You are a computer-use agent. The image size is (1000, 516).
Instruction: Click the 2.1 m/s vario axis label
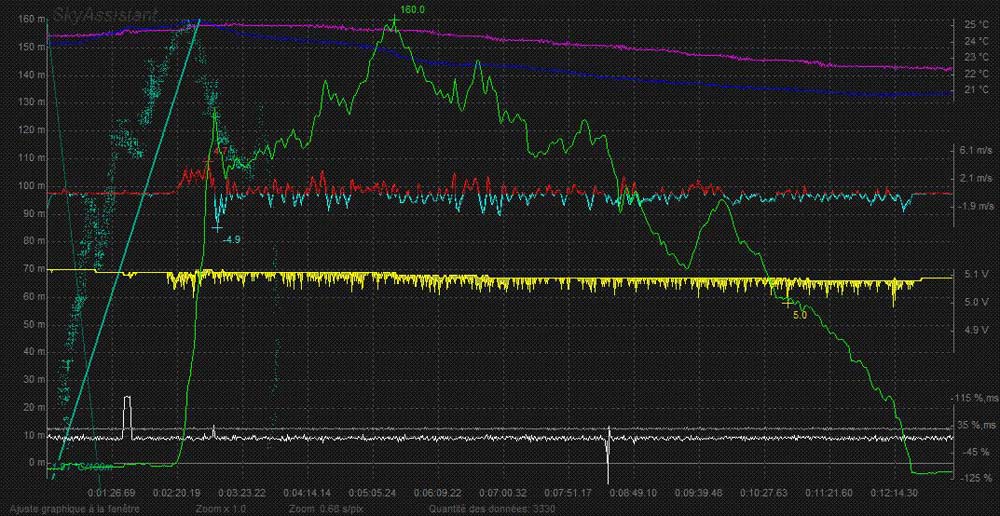pos(974,178)
